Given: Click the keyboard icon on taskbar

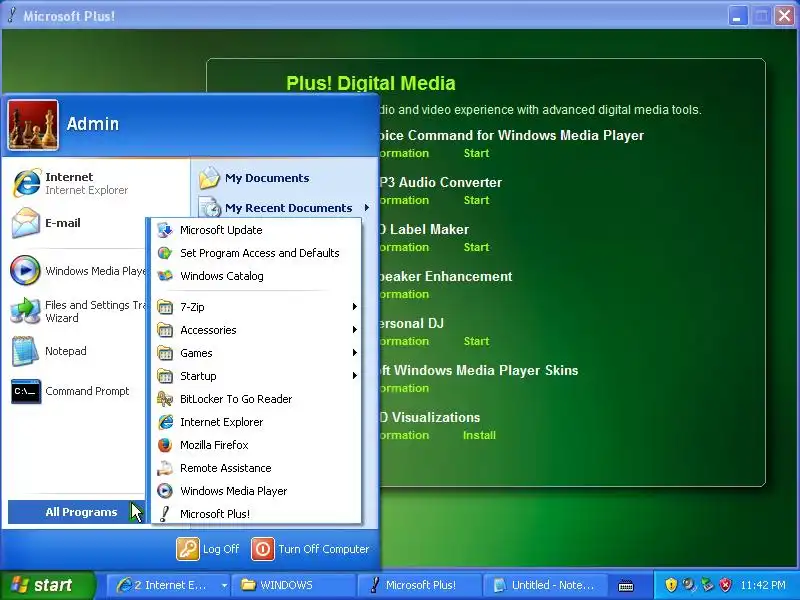Looking at the screenshot, I should tap(626, 585).
